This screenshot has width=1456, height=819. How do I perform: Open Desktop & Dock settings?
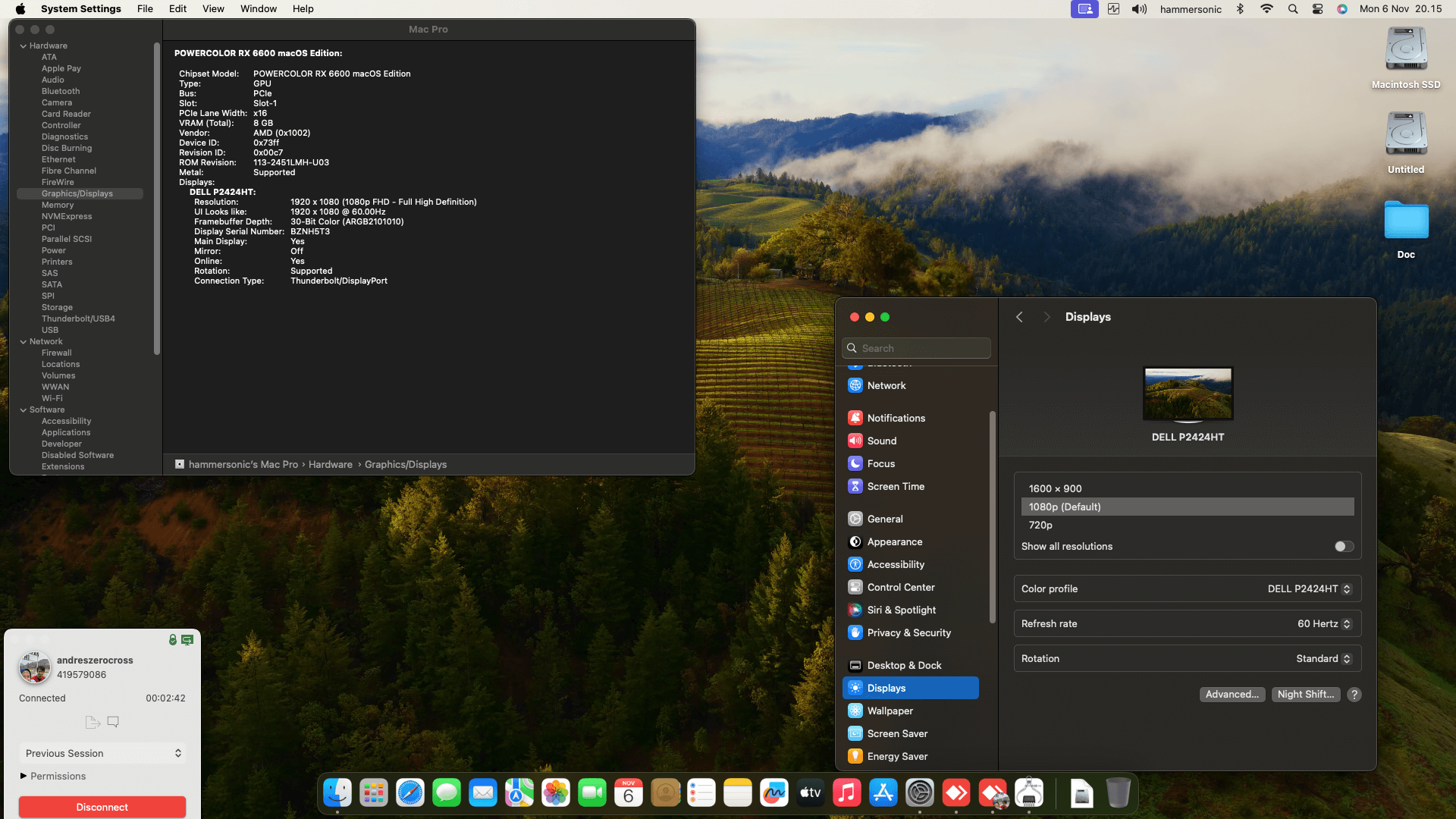point(910,665)
